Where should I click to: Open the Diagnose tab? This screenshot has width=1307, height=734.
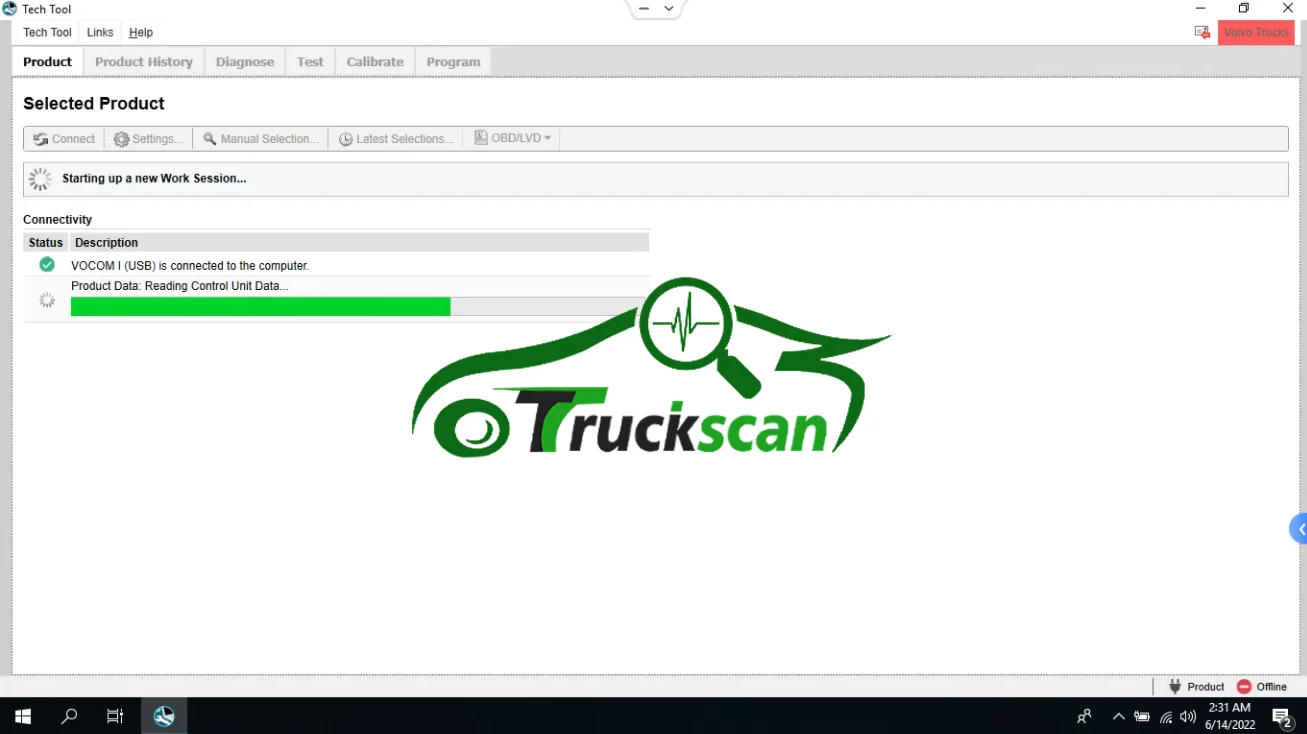click(245, 62)
